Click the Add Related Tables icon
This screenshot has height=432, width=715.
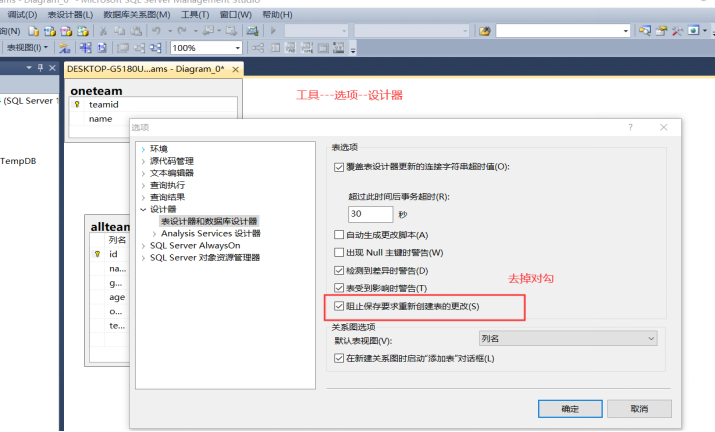coord(102,48)
